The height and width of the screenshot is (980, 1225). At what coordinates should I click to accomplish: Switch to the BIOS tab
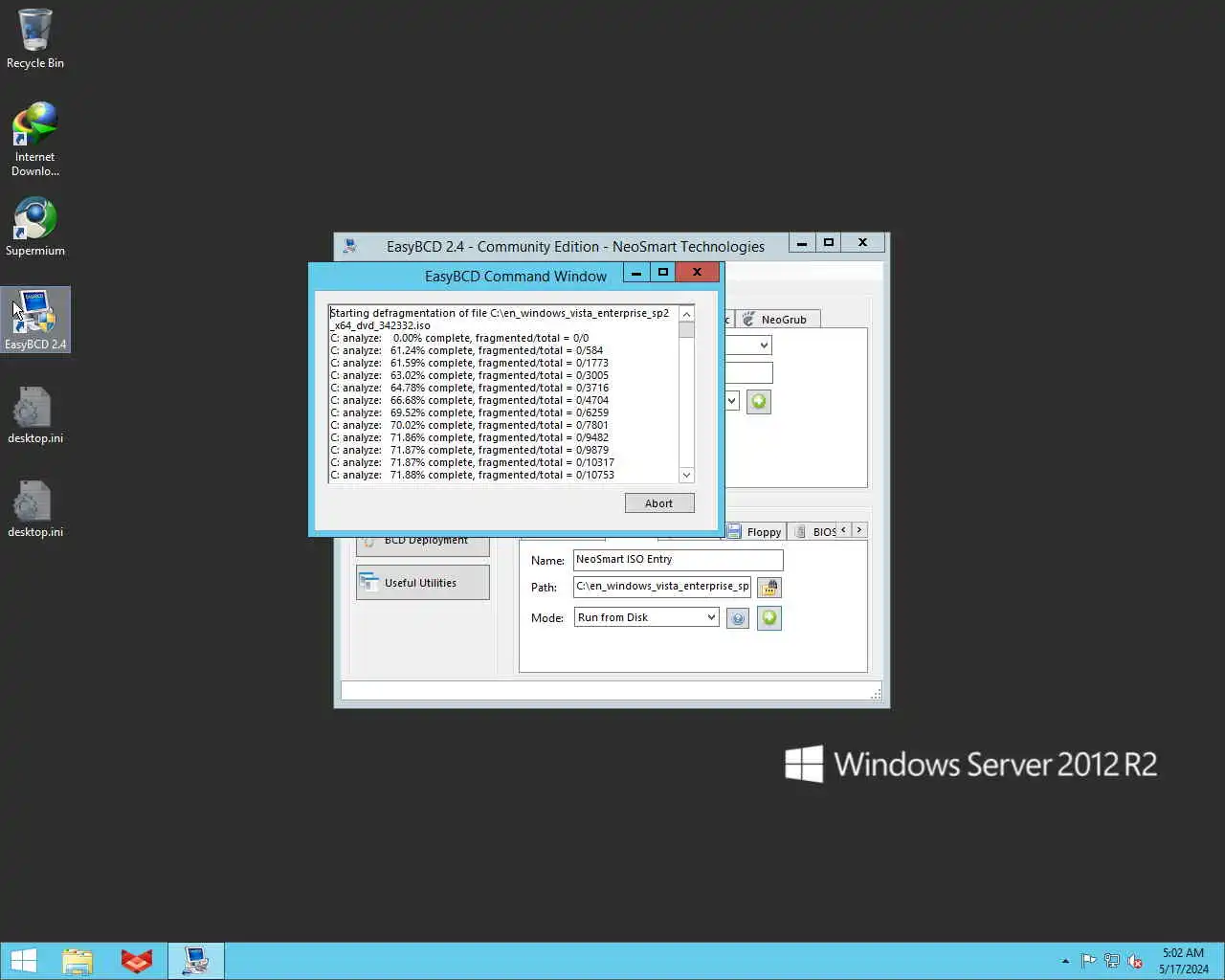(x=814, y=532)
